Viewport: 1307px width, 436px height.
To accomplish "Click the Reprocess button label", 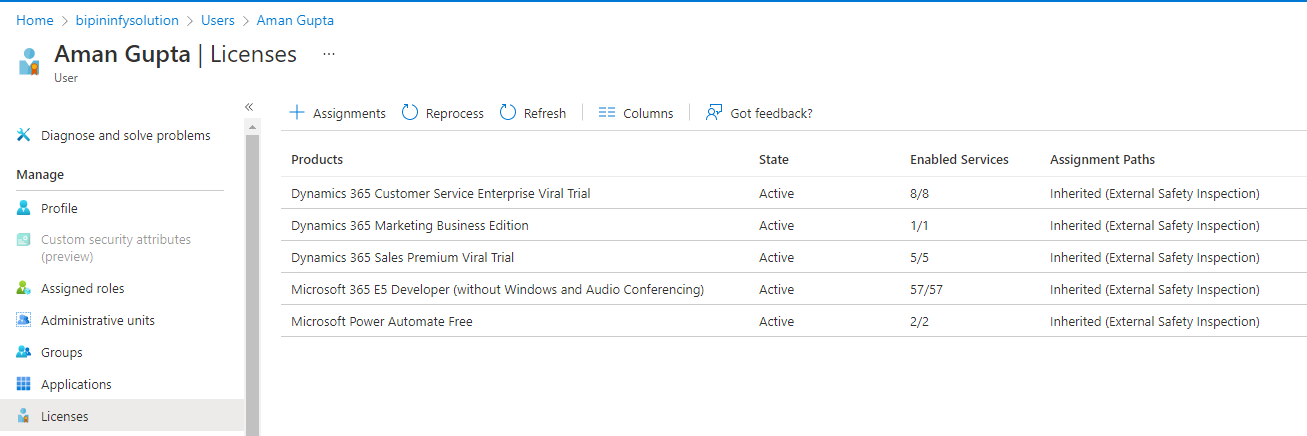I will pyautogui.click(x=455, y=113).
